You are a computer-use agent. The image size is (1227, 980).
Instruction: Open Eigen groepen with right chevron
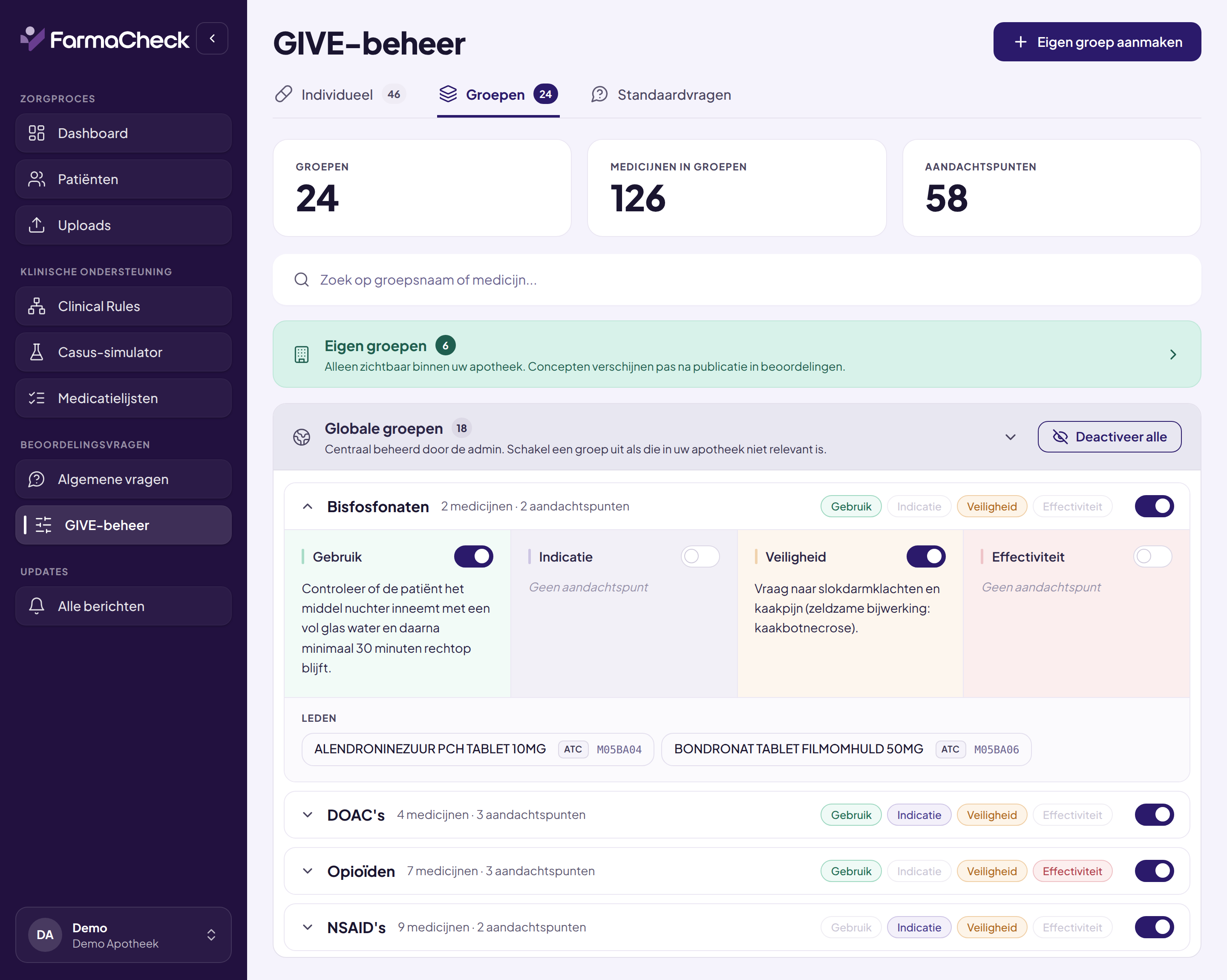pyautogui.click(x=1173, y=355)
